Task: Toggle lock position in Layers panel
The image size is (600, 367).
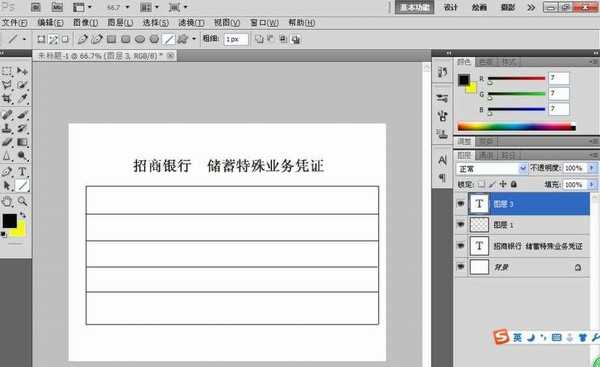Action: pyautogui.click(x=503, y=184)
